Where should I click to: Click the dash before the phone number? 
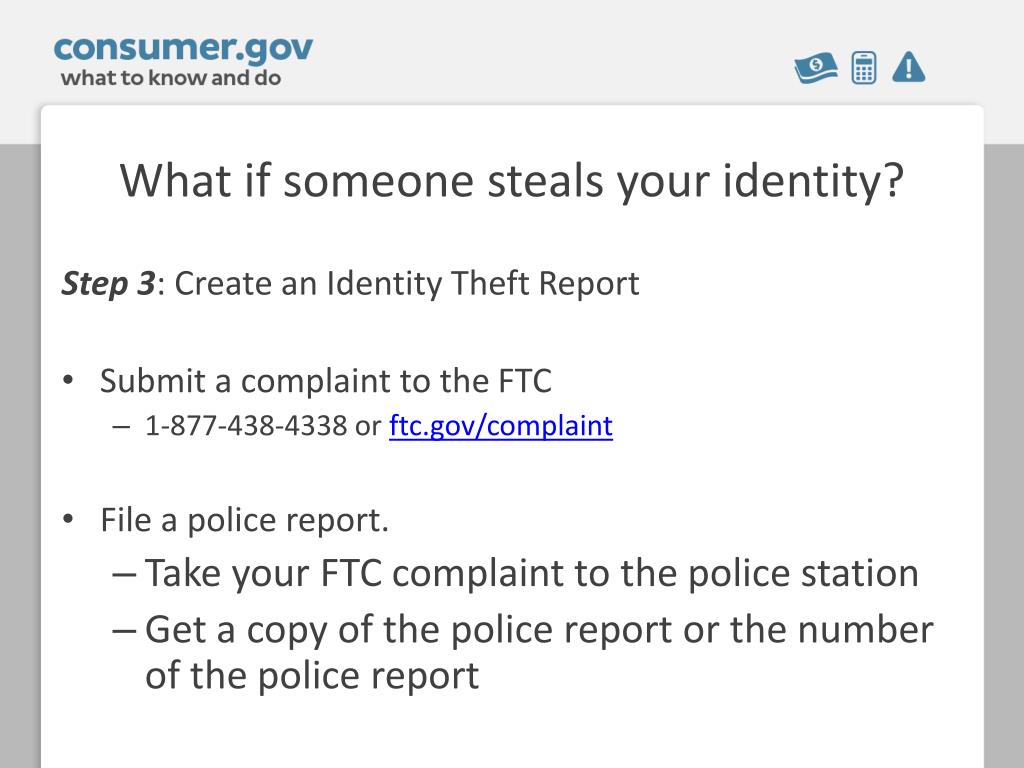(121, 427)
